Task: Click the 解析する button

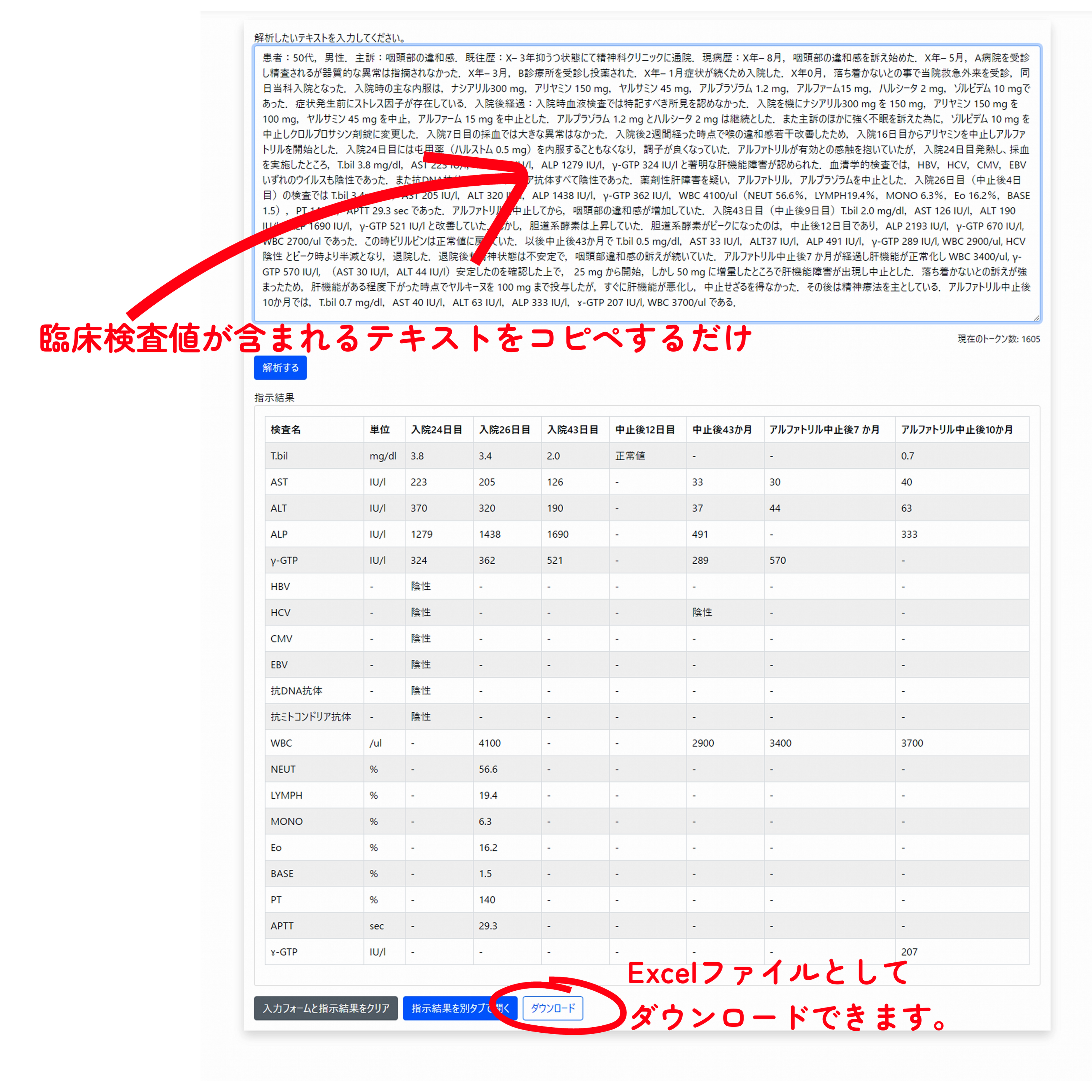Action: 280,367
